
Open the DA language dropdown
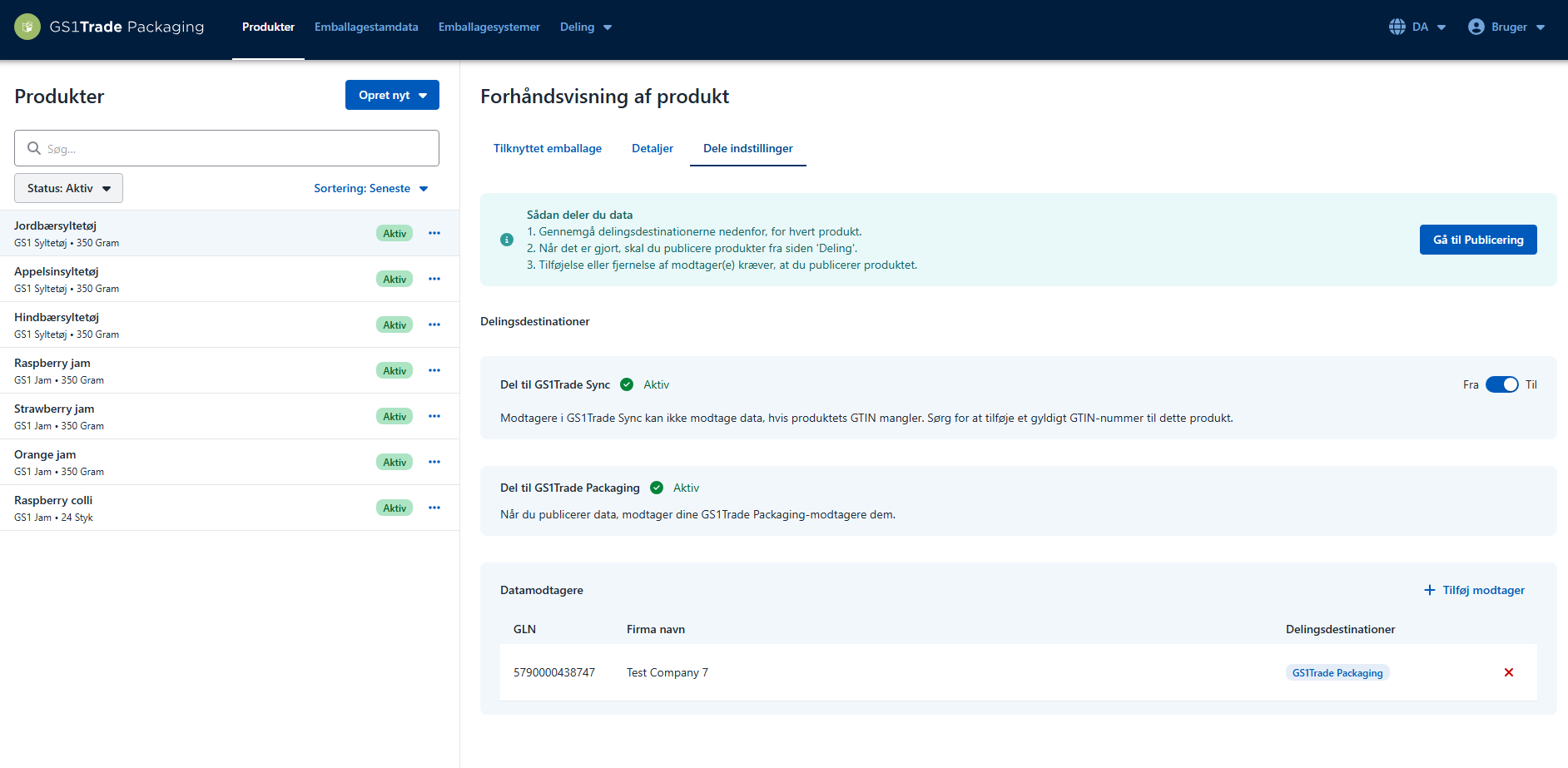pyautogui.click(x=1417, y=27)
